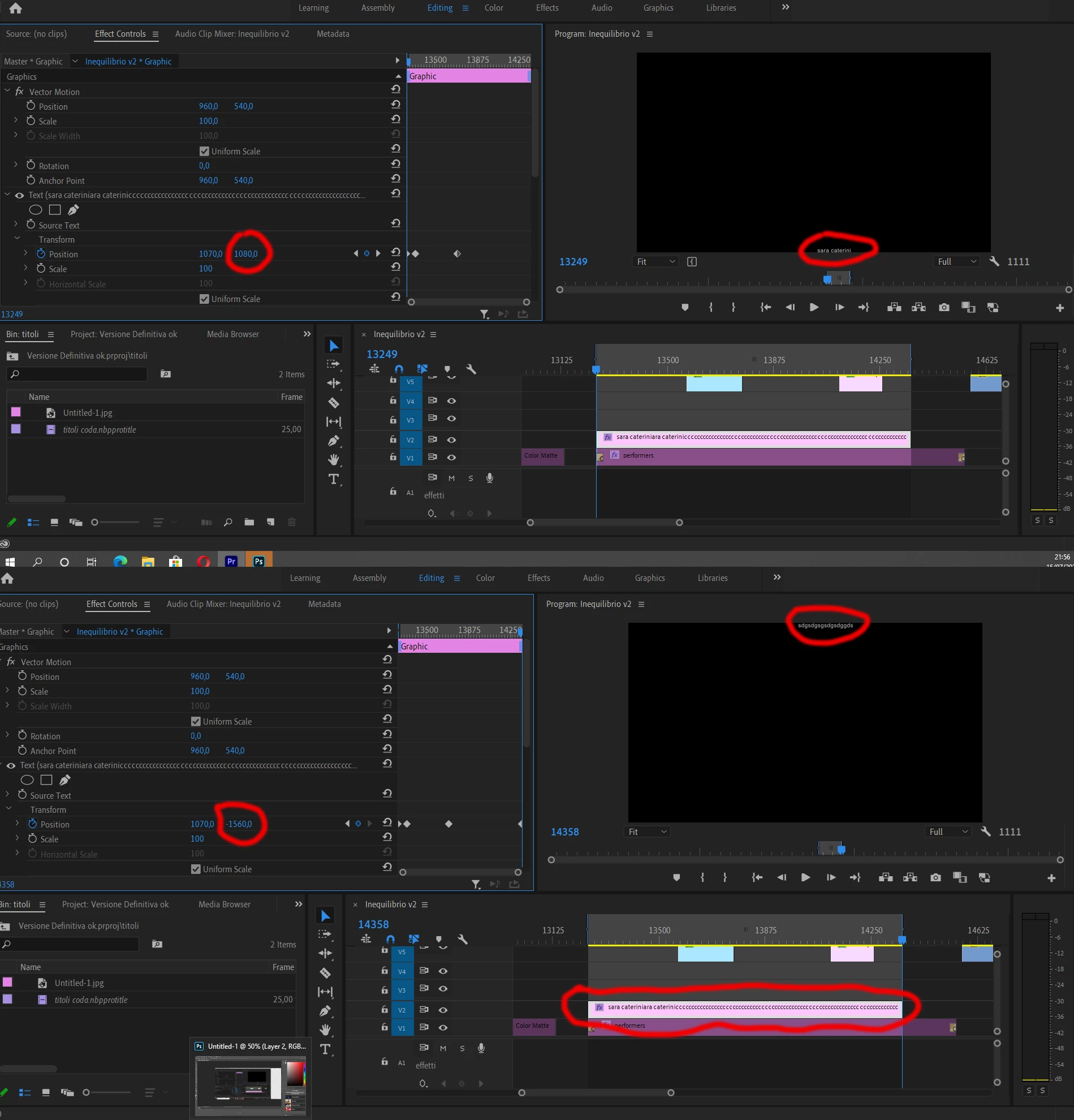
Task: Open Audio Clip Mixer tab in upper window
Action: click(232, 34)
